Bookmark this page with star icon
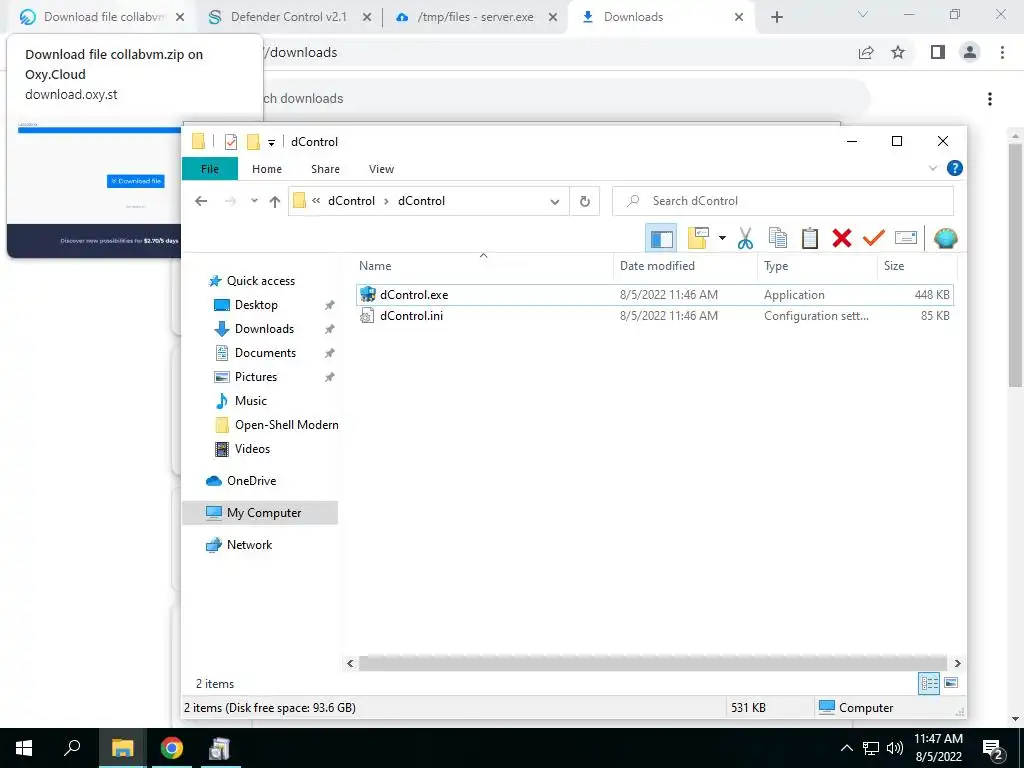Viewport: 1024px width, 768px height. (898, 52)
